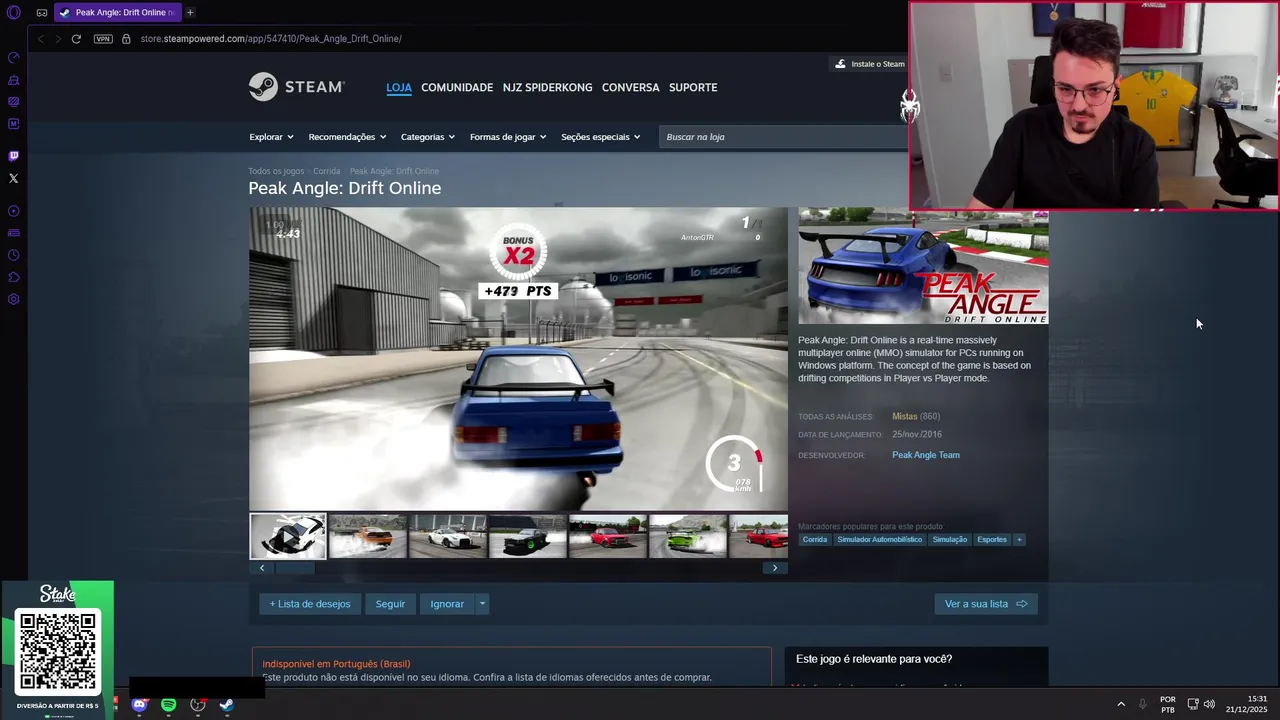Click the thumbnail strip scrollbar handle
The width and height of the screenshot is (1280, 720).
[295, 568]
